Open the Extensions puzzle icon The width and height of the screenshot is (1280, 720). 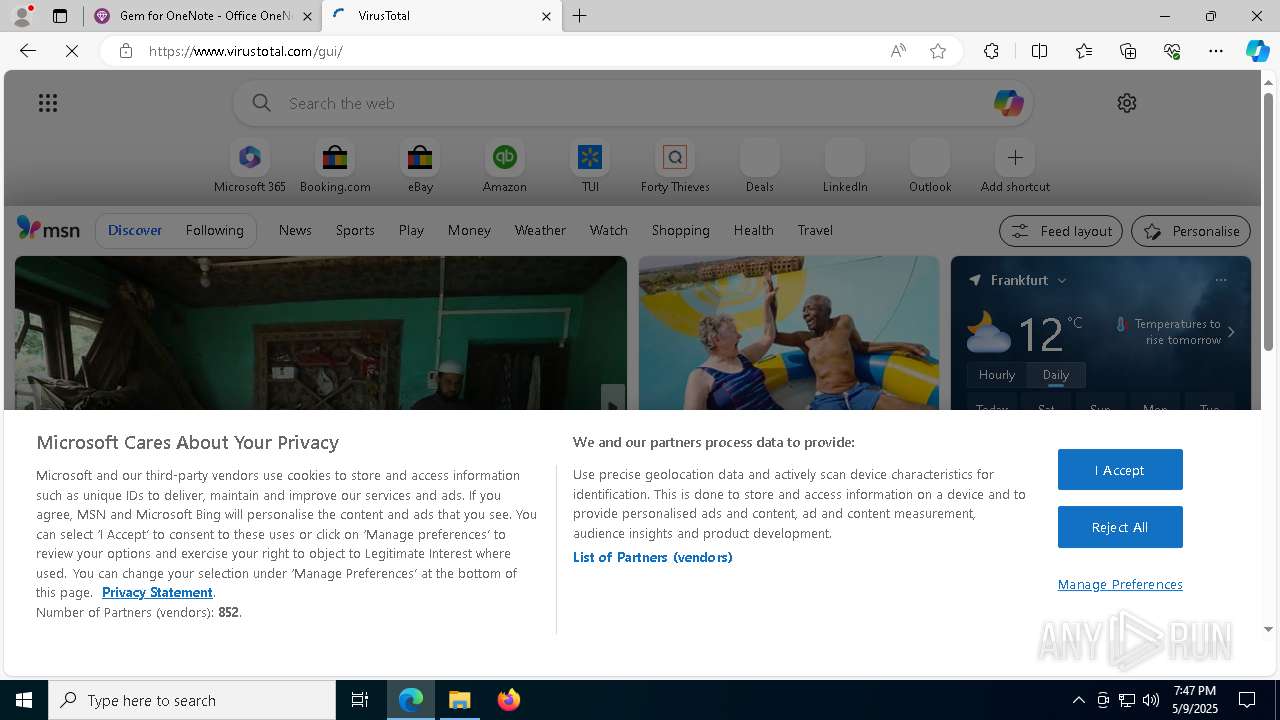pos(991,51)
